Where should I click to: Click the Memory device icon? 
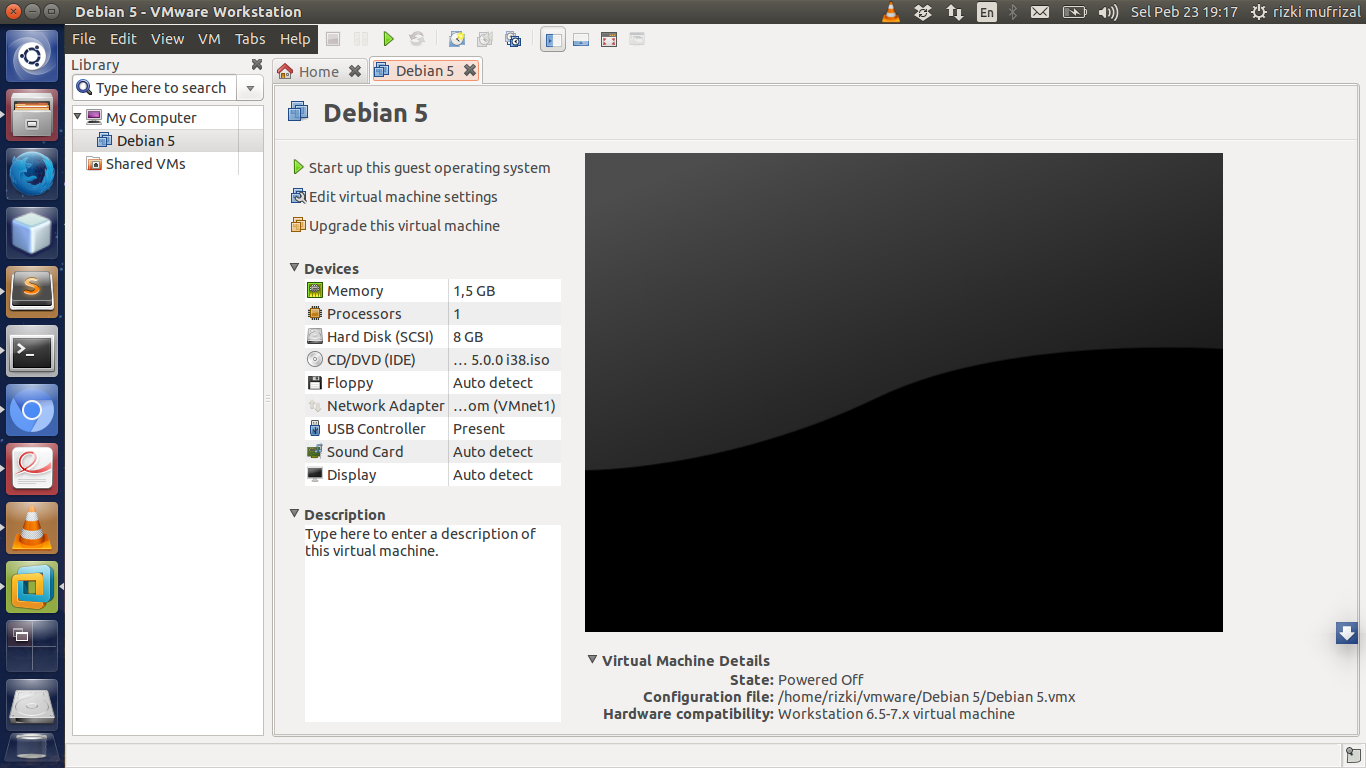315,291
